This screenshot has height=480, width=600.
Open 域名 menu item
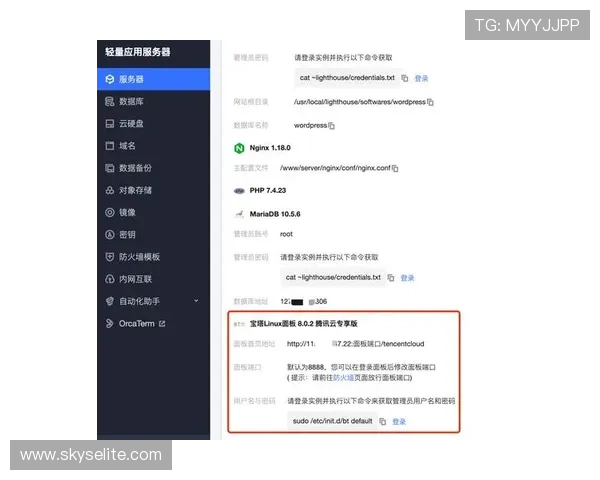click(x=153, y=146)
